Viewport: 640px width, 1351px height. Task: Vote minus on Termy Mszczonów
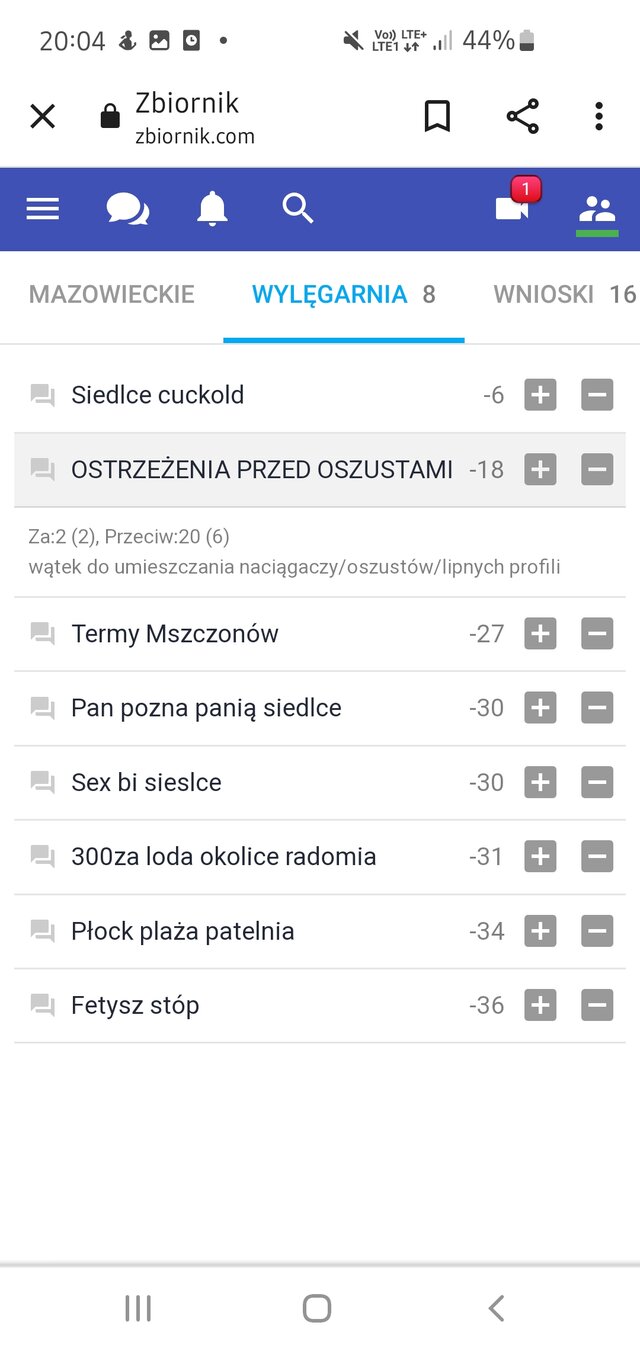597,634
